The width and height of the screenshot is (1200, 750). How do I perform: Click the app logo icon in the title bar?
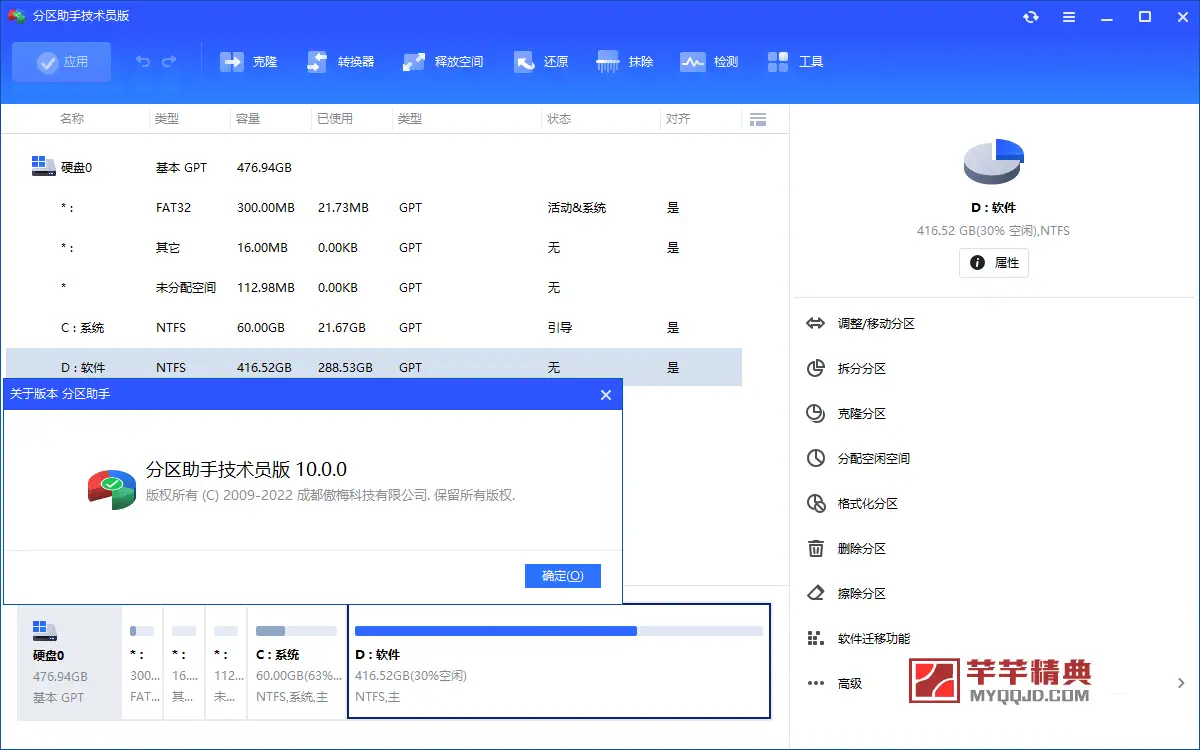point(16,16)
